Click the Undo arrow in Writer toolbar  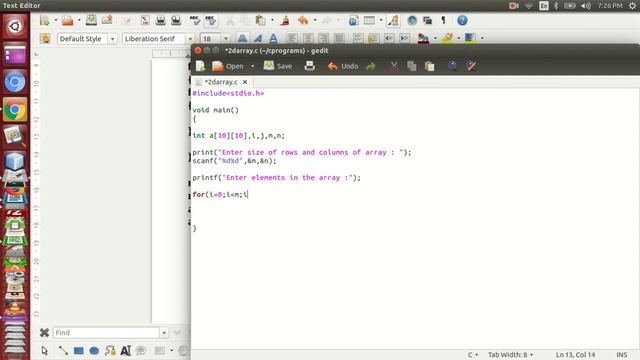pyautogui.click(x=303, y=20)
